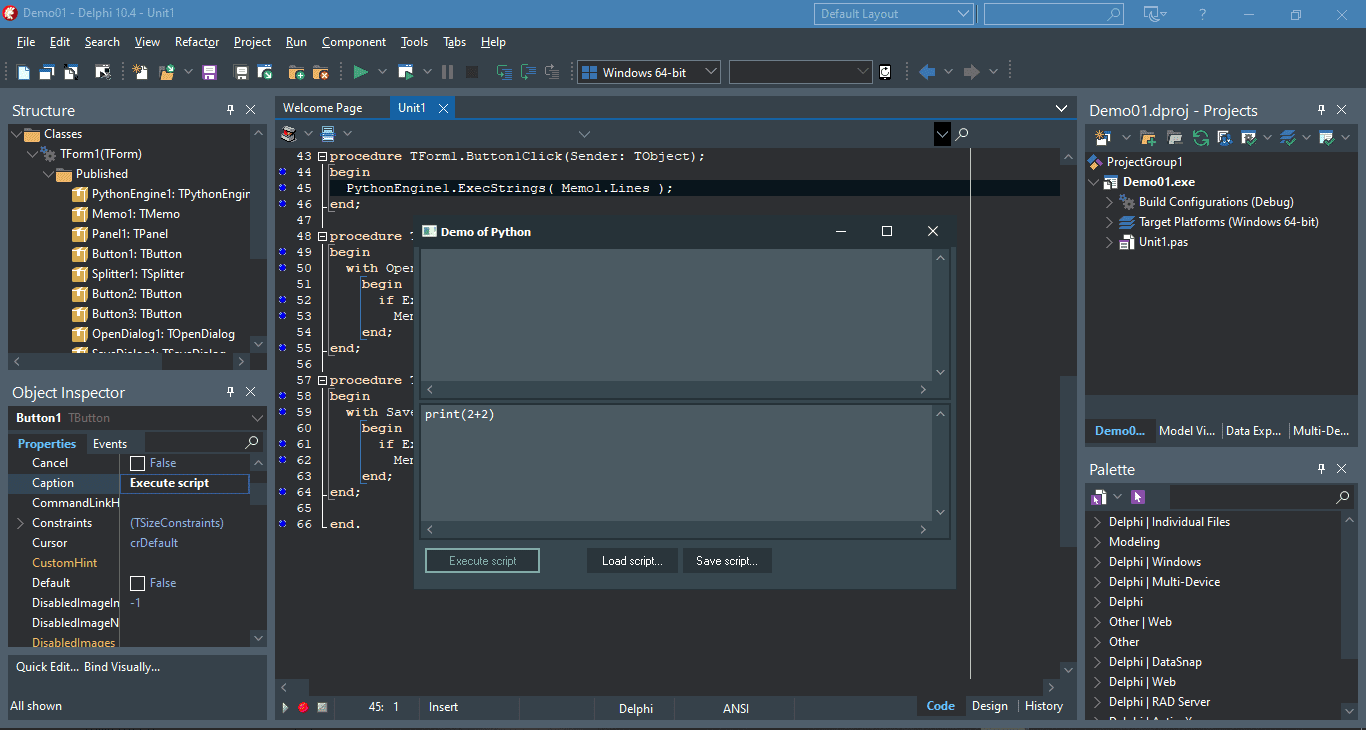This screenshot has height=730, width=1366.
Task: Open the Refactor menu
Action: (196, 41)
